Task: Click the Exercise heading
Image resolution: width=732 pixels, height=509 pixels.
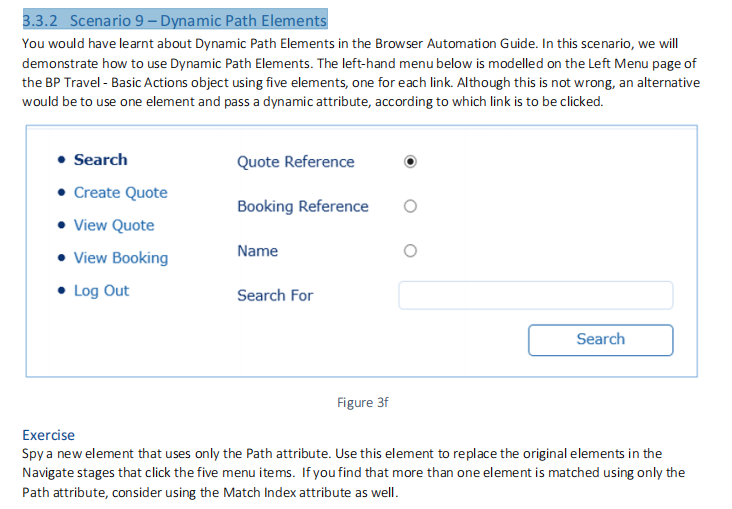Action: (x=48, y=435)
